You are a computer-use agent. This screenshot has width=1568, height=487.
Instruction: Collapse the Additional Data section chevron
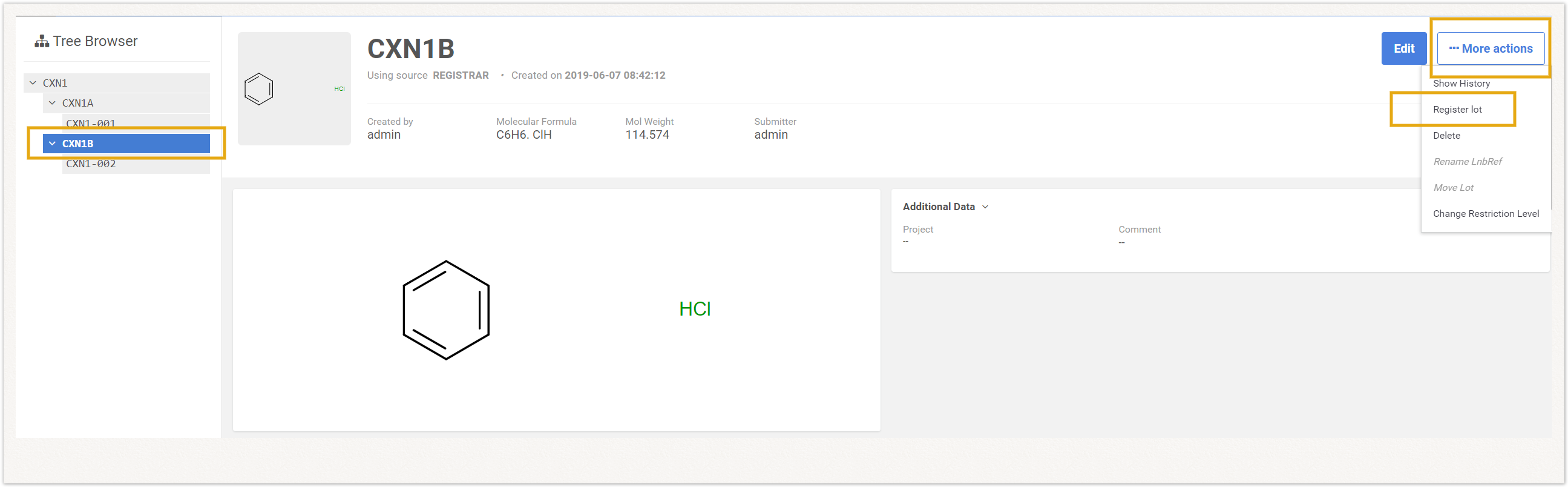click(x=985, y=207)
